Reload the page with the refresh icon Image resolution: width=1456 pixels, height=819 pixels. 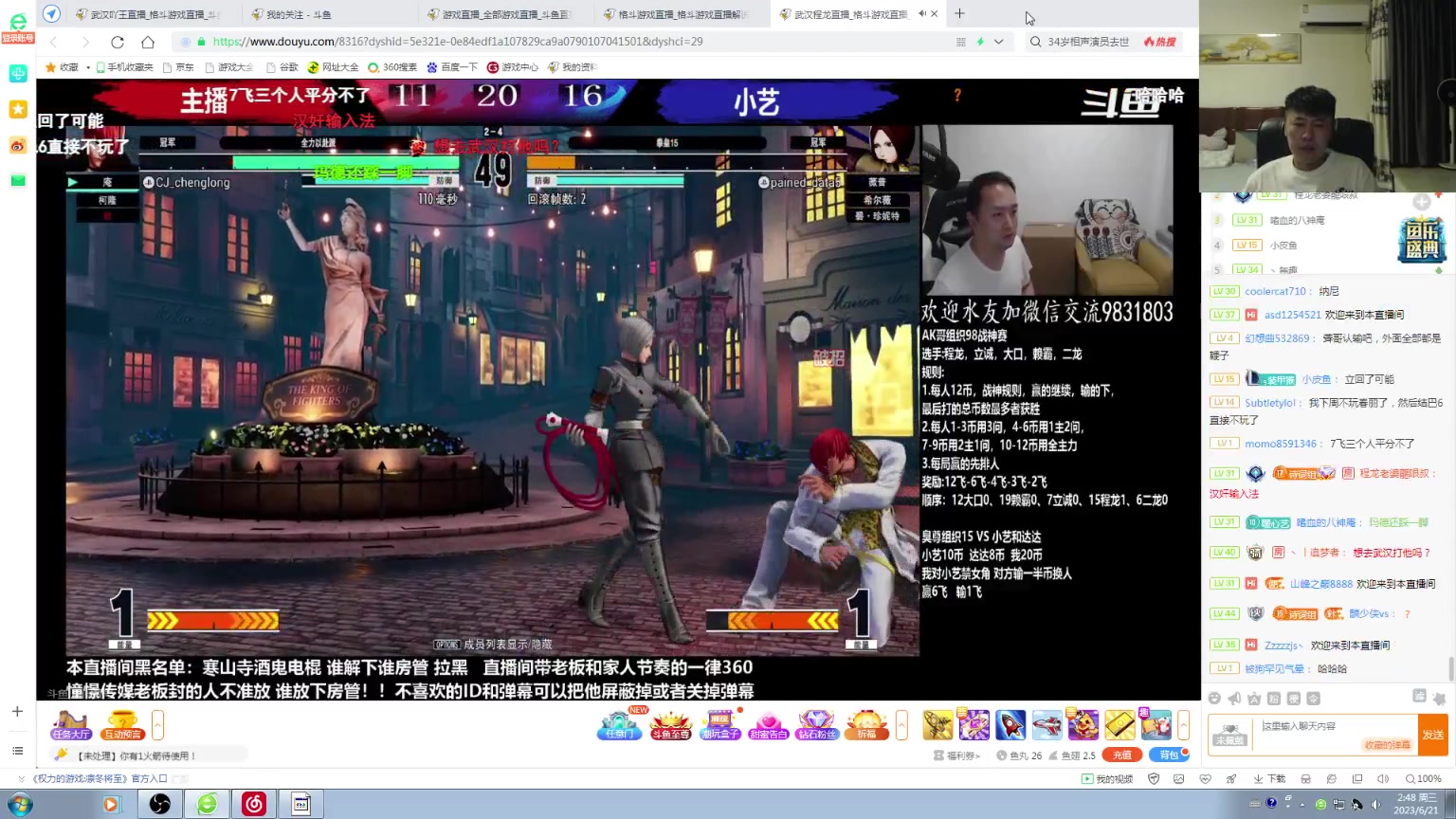click(118, 42)
